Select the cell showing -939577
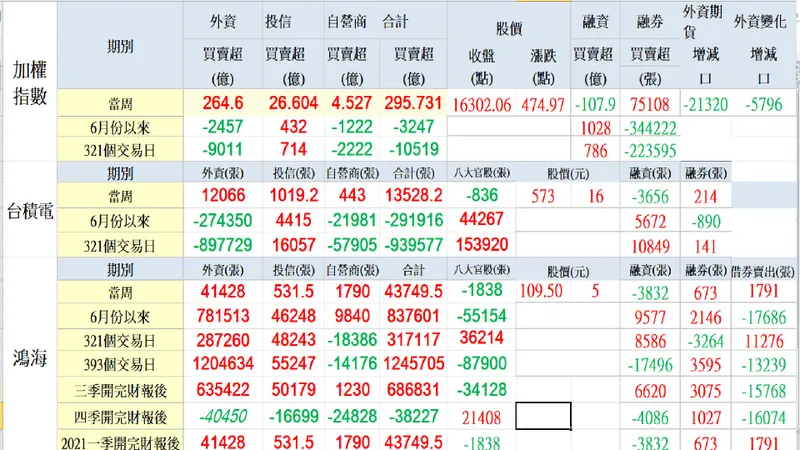The height and width of the screenshot is (450, 800). point(413,245)
